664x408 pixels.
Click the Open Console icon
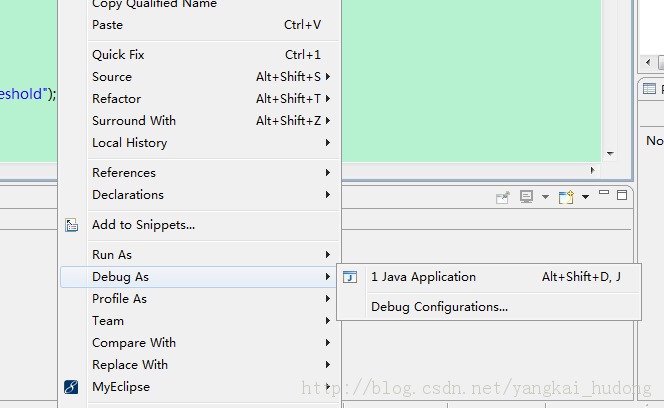click(x=566, y=197)
